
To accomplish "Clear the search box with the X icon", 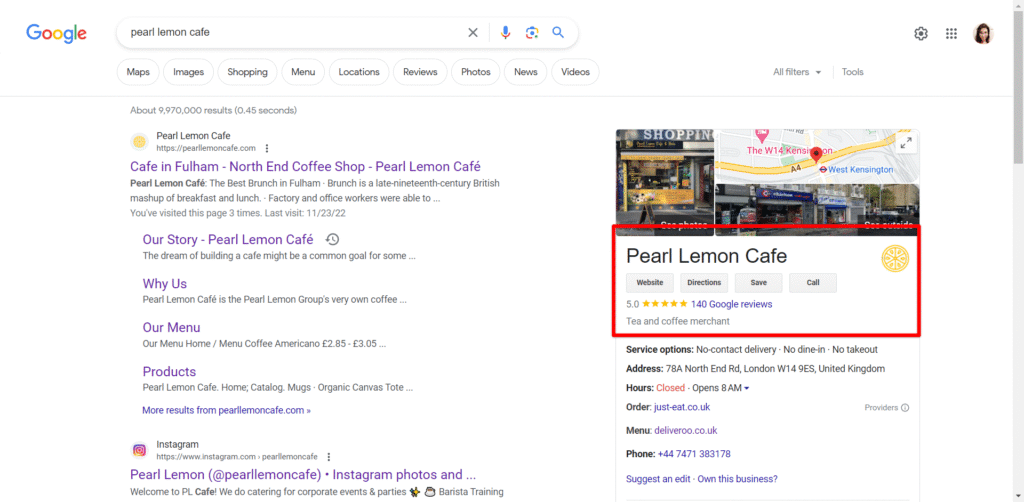I will point(473,33).
